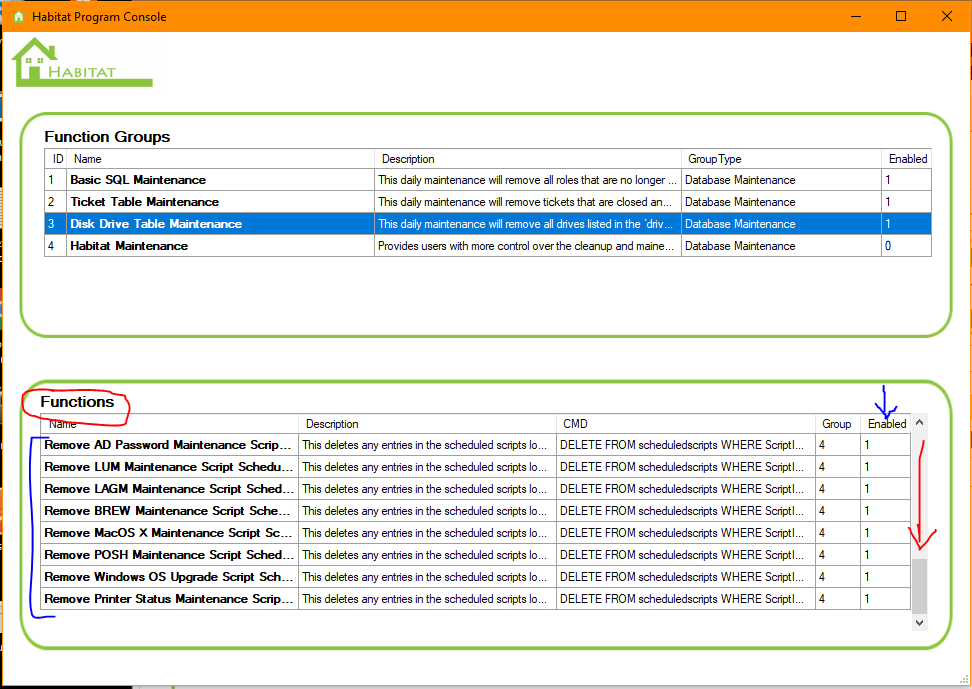The image size is (972, 689).
Task: Click the scroll down arrow in Functions list
Action: pyautogui.click(x=919, y=622)
